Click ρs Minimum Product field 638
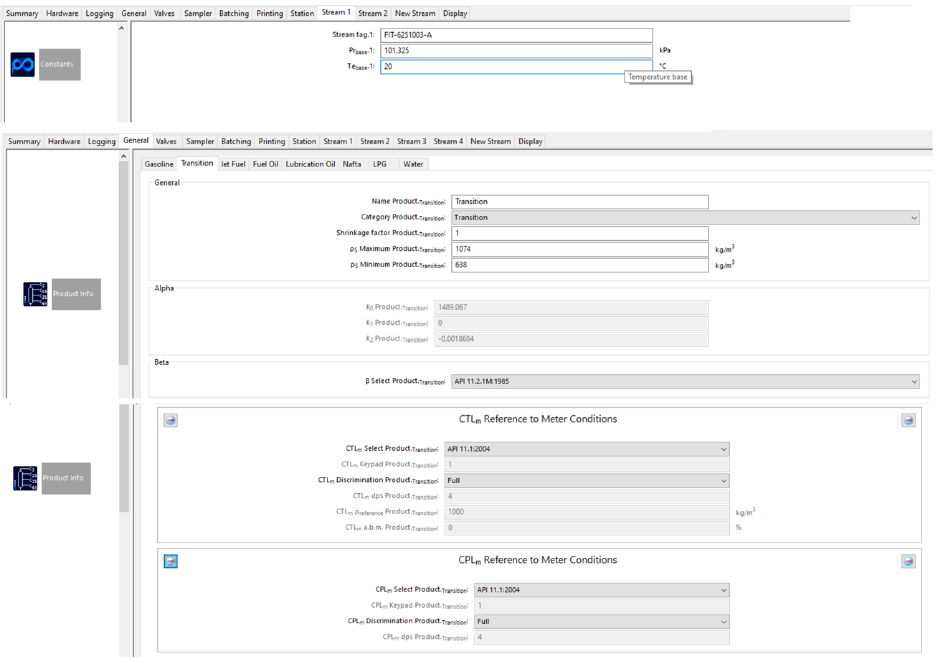 (580, 265)
